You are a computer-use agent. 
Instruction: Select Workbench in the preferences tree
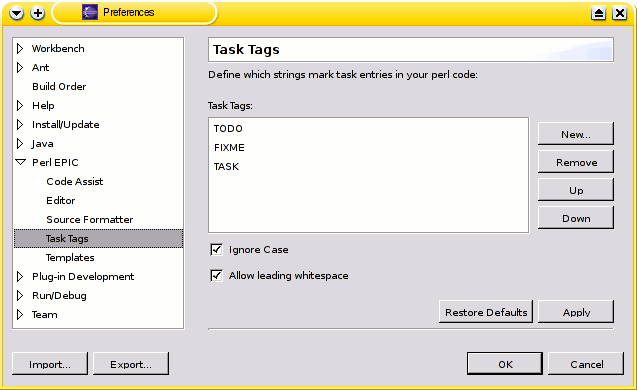click(x=58, y=49)
